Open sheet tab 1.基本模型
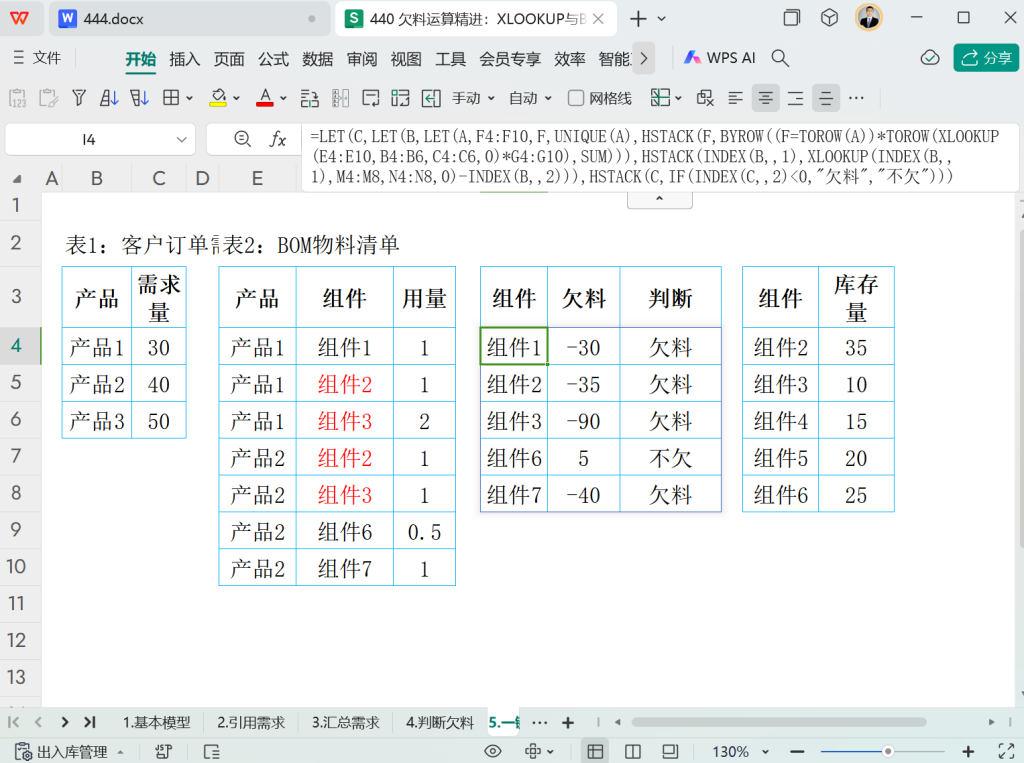The image size is (1024, 763). pyautogui.click(x=157, y=722)
